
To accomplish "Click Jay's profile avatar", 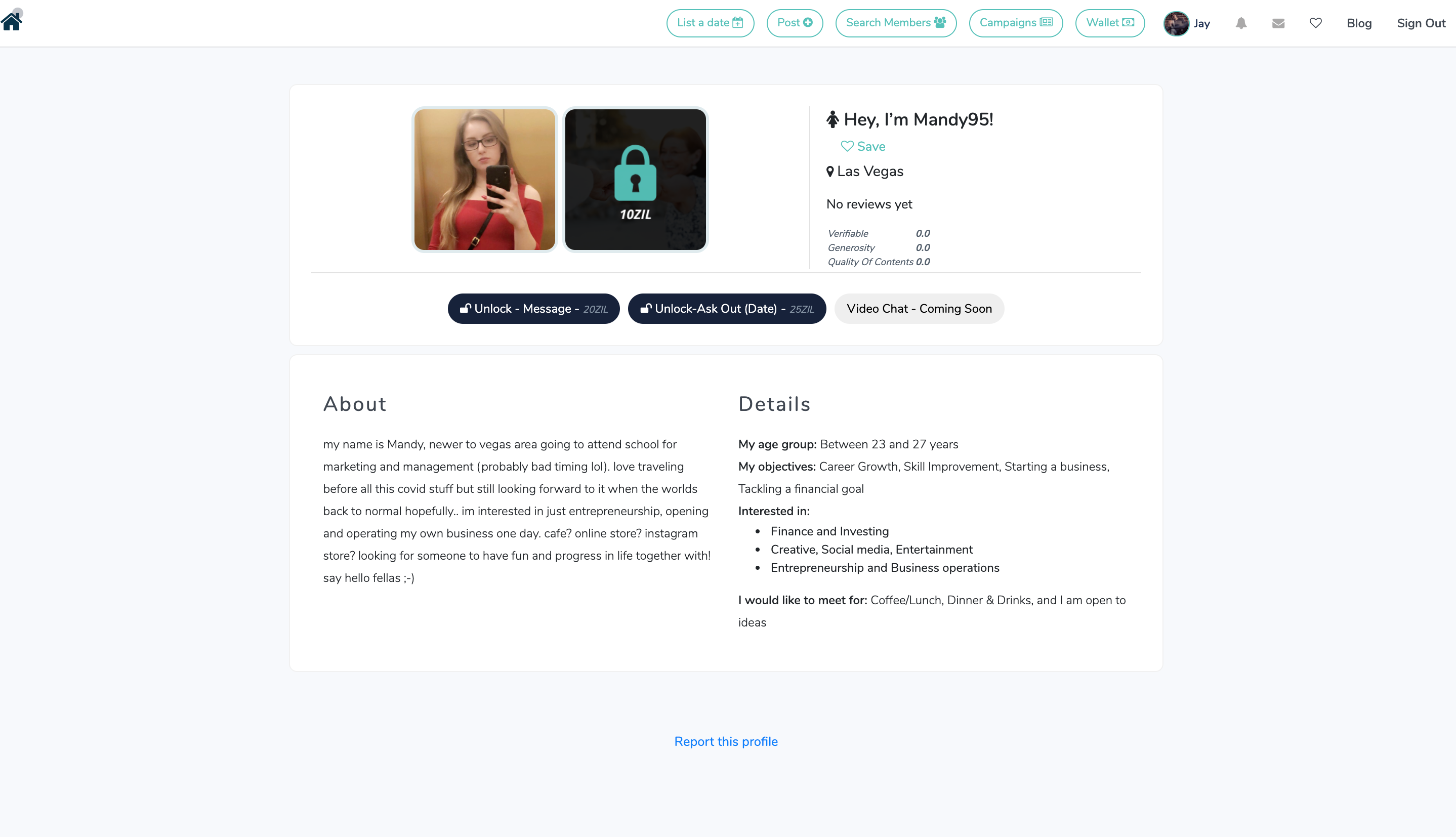I will (1176, 23).
